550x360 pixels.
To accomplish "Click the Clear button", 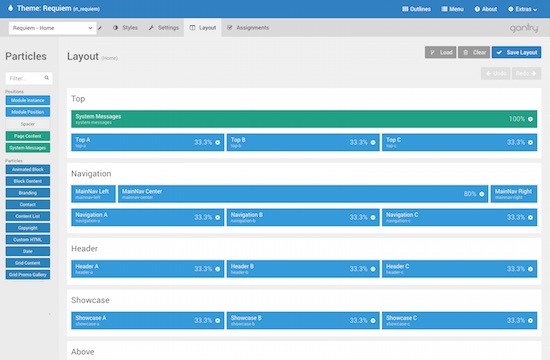I will click(474, 53).
